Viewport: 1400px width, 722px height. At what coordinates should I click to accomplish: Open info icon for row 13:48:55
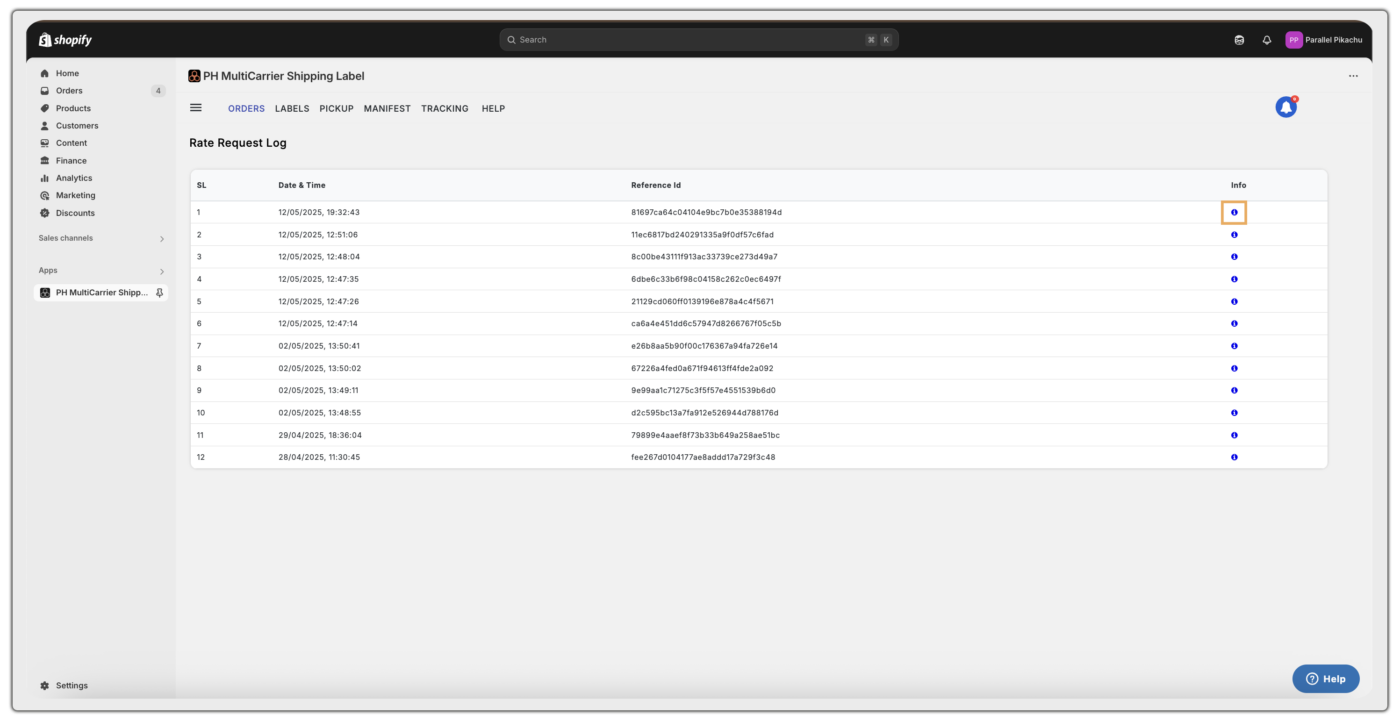click(x=1234, y=412)
